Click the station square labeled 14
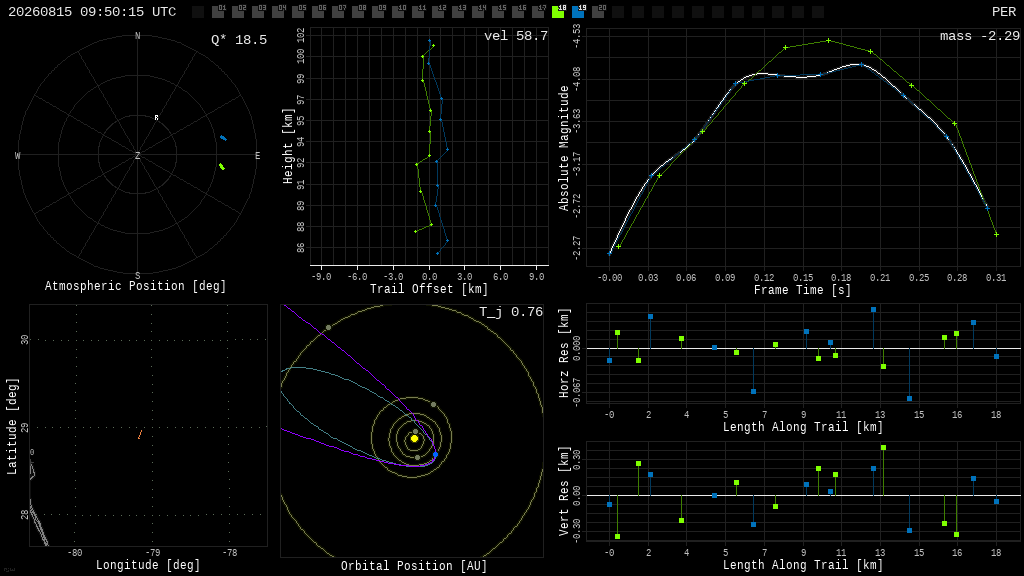Viewport: 1024px width, 576px height. 478,12
